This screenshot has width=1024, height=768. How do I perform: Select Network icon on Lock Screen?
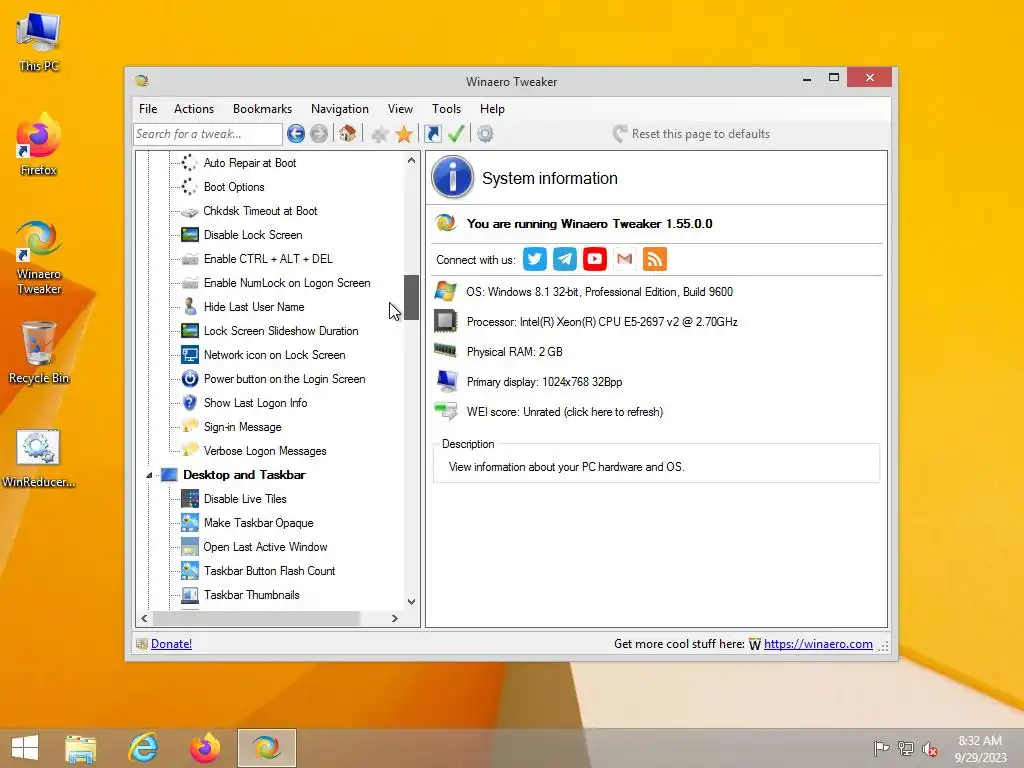coord(274,355)
